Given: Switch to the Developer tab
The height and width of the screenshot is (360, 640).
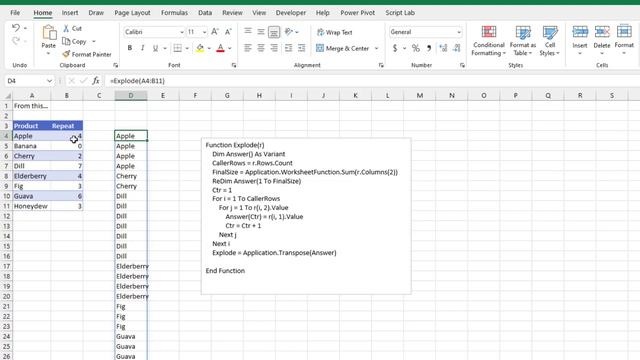Looking at the screenshot, I should click(x=291, y=13).
